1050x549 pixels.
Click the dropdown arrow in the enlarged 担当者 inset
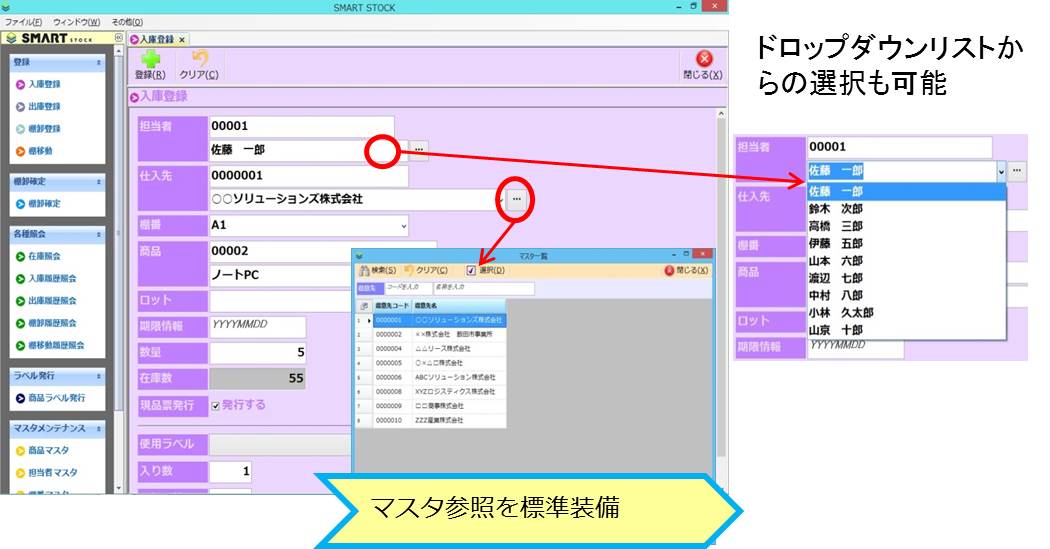point(1001,171)
